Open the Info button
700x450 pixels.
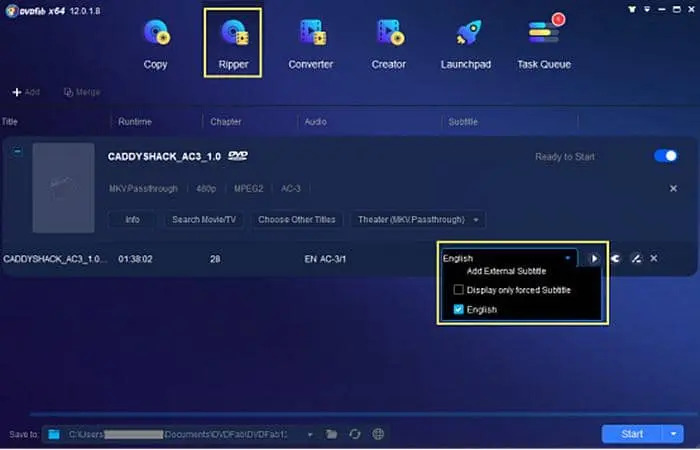click(132, 220)
